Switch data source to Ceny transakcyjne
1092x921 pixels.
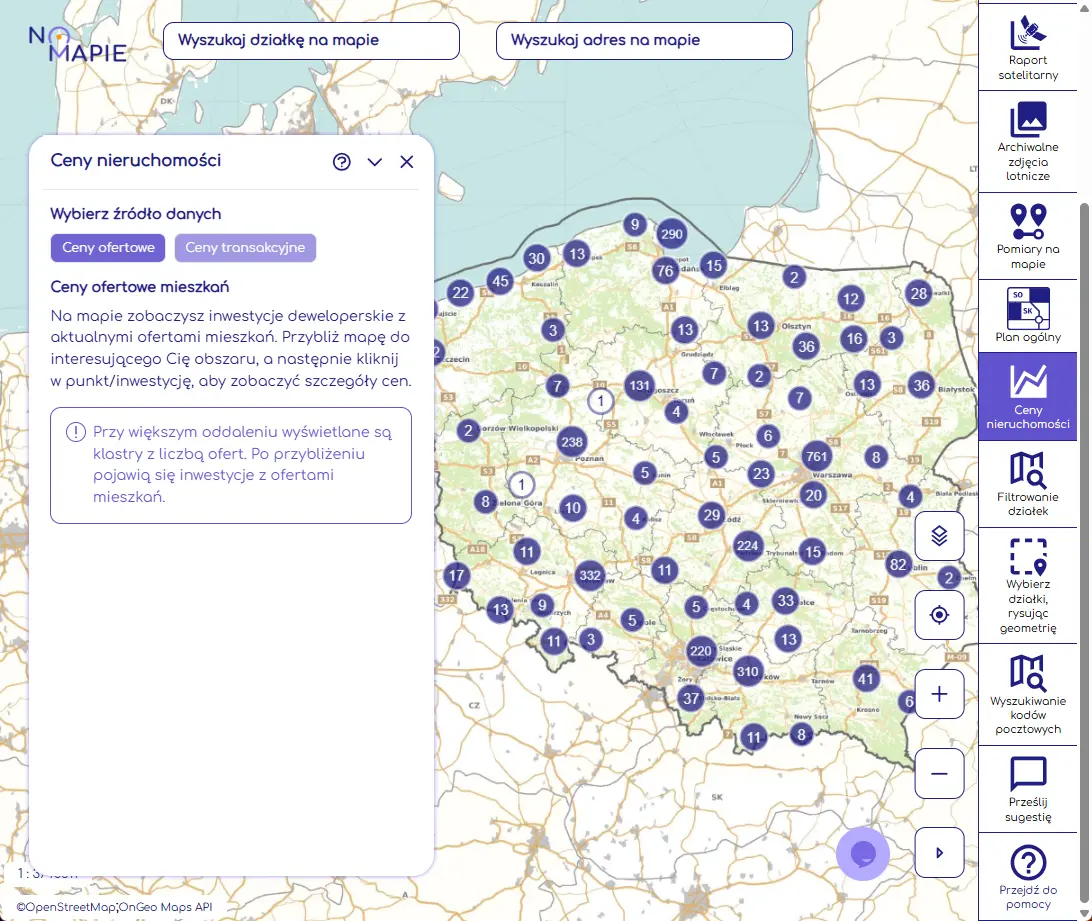coord(245,248)
